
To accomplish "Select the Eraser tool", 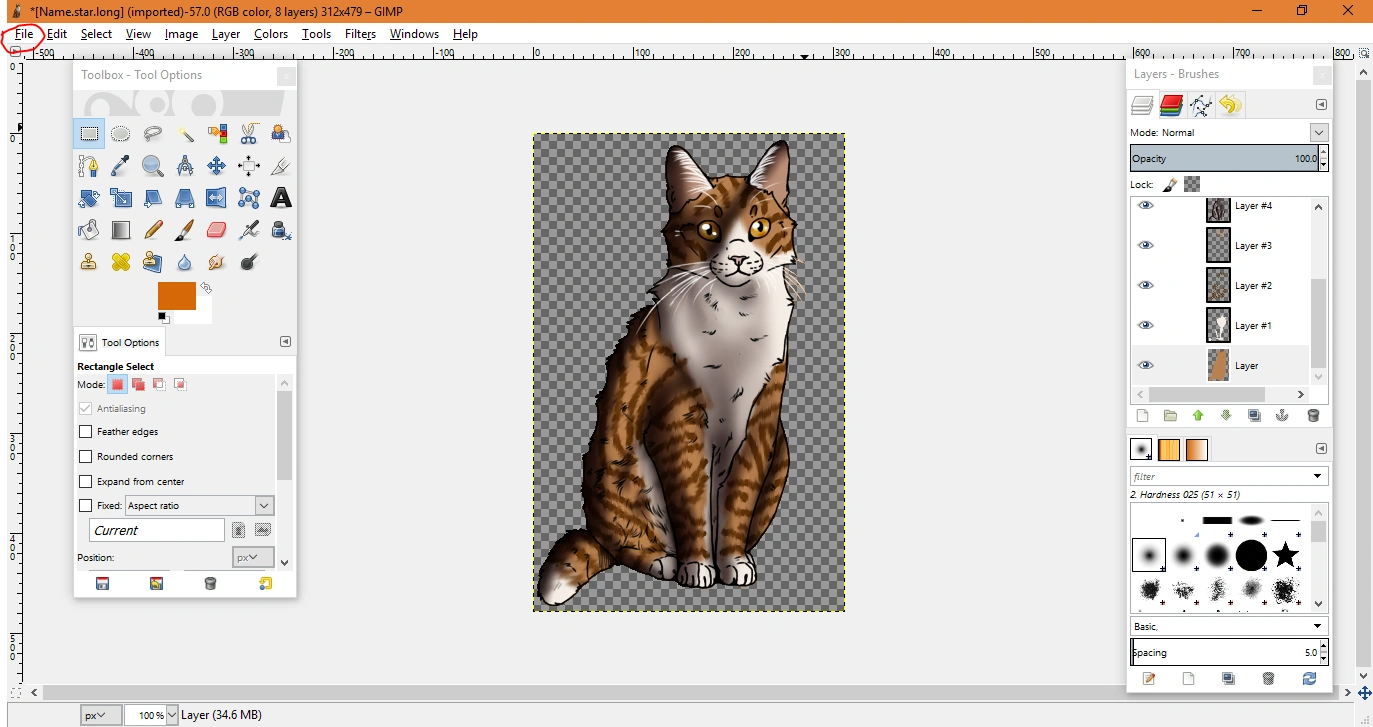I will [217, 230].
